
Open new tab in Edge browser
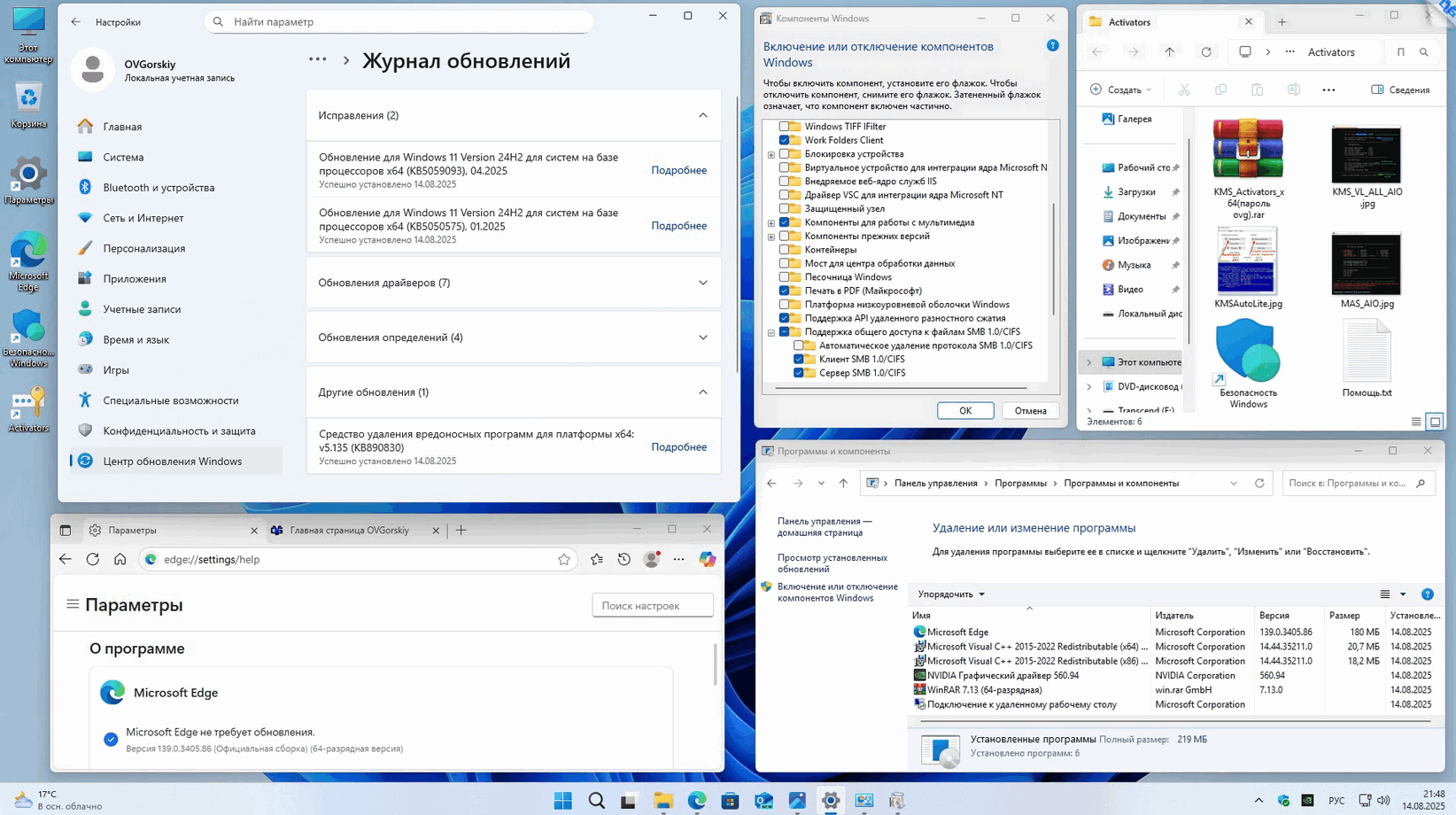(x=461, y=531)
